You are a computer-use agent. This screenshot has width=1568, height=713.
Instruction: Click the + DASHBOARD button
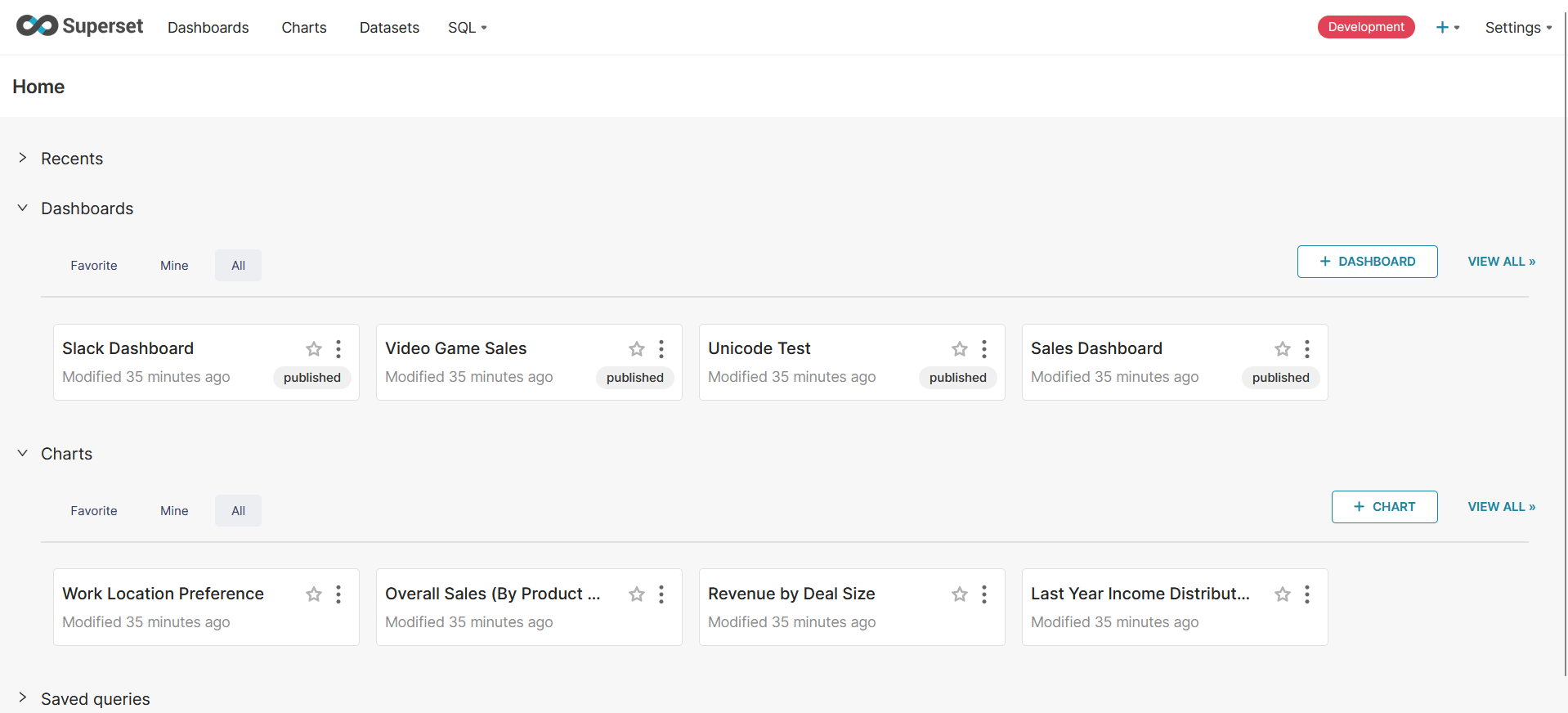click(x=1367, y=262)
